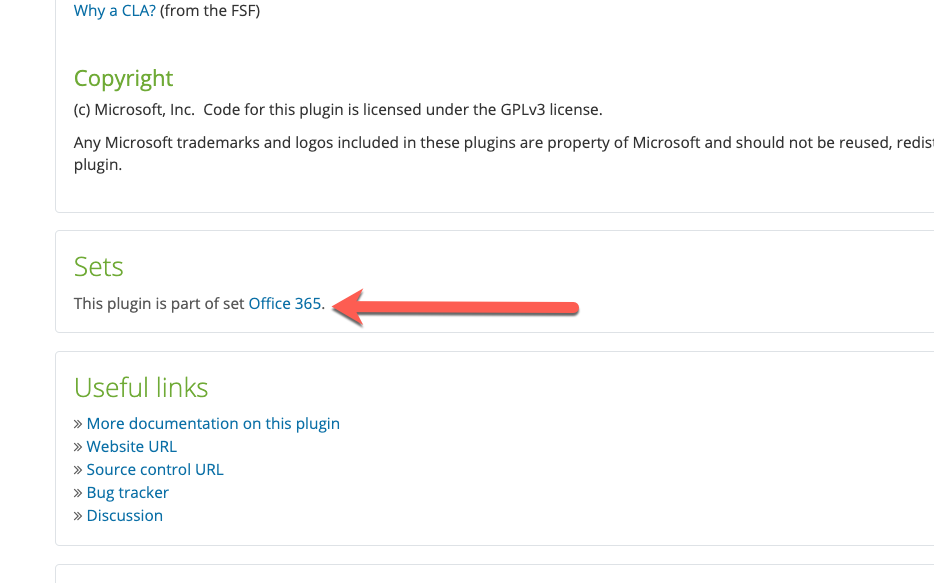
Task: Open the Why a CLA? page
Action: point(113,10)
